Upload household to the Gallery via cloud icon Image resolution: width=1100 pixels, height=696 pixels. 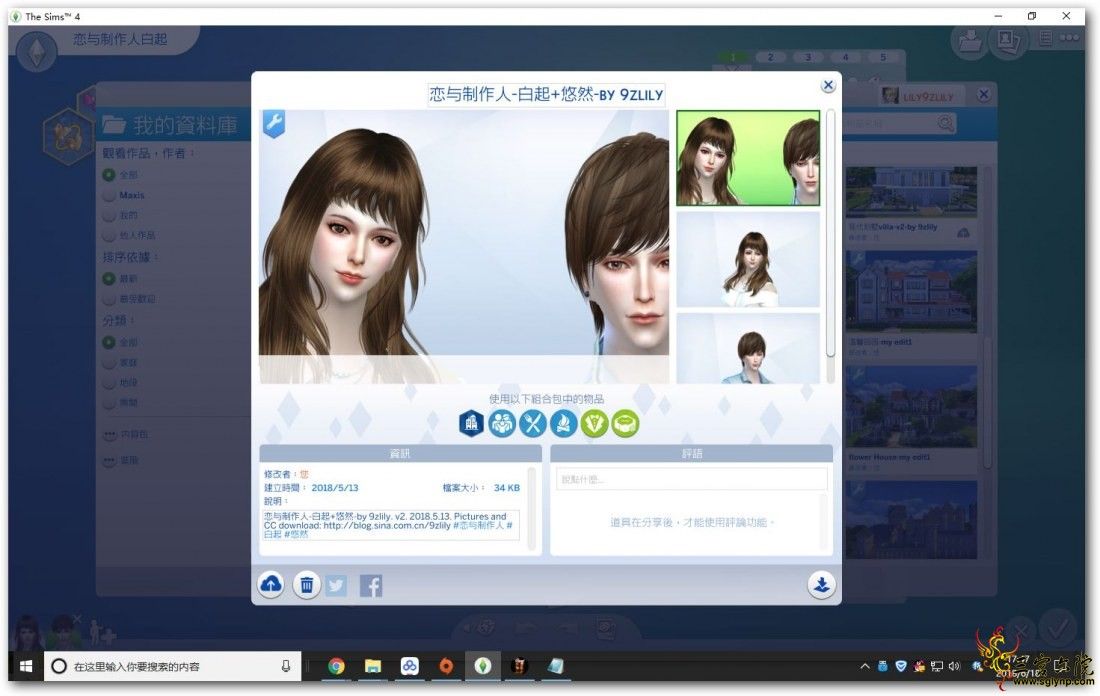click(271, 584)
